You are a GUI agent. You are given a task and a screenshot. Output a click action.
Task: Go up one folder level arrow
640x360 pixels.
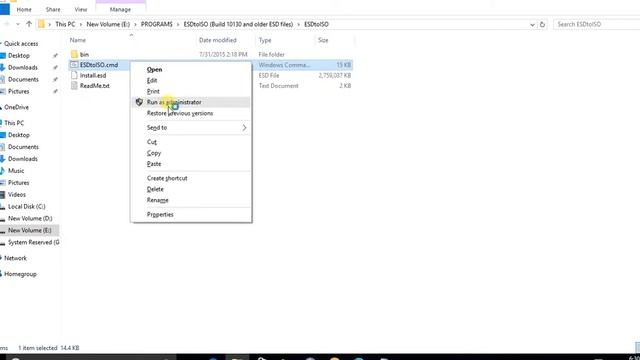(x=29, y=24)
